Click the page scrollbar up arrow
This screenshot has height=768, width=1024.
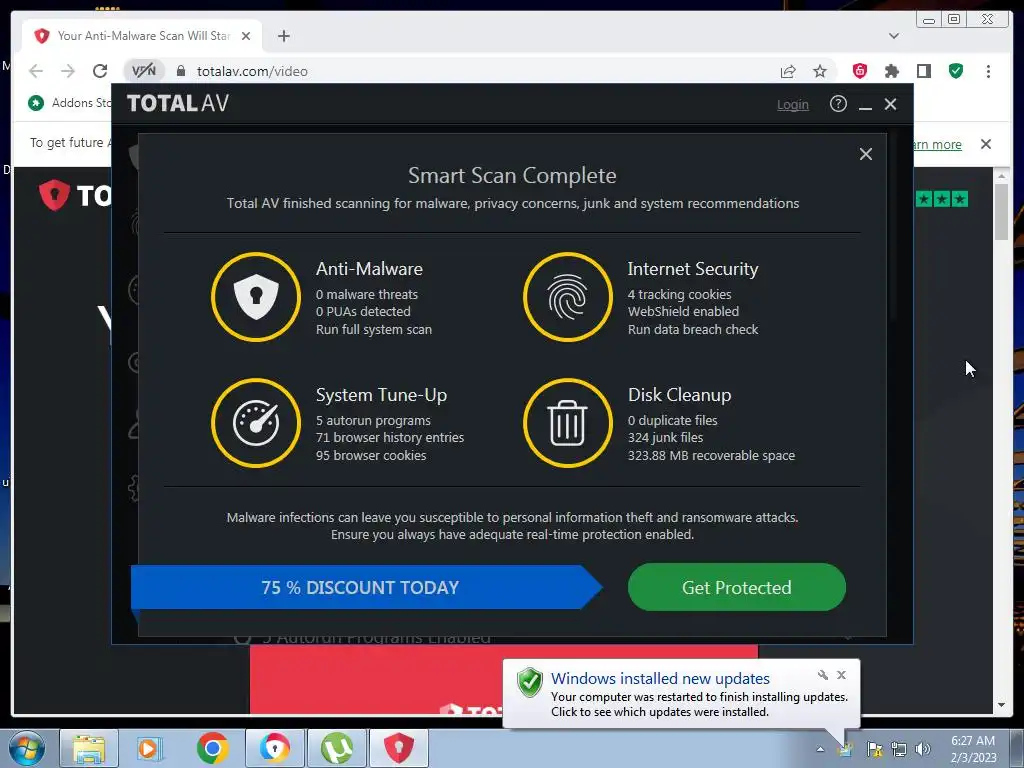1001,176
